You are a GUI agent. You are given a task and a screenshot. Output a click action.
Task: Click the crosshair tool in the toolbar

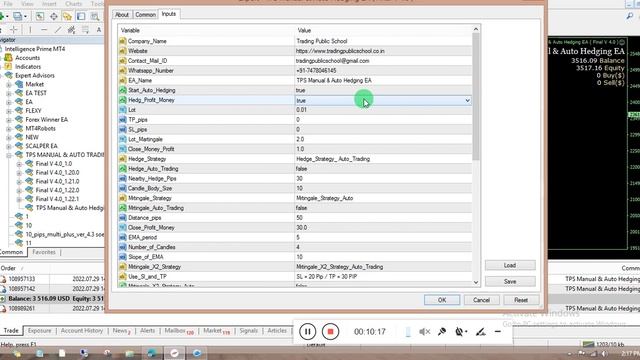14,29
